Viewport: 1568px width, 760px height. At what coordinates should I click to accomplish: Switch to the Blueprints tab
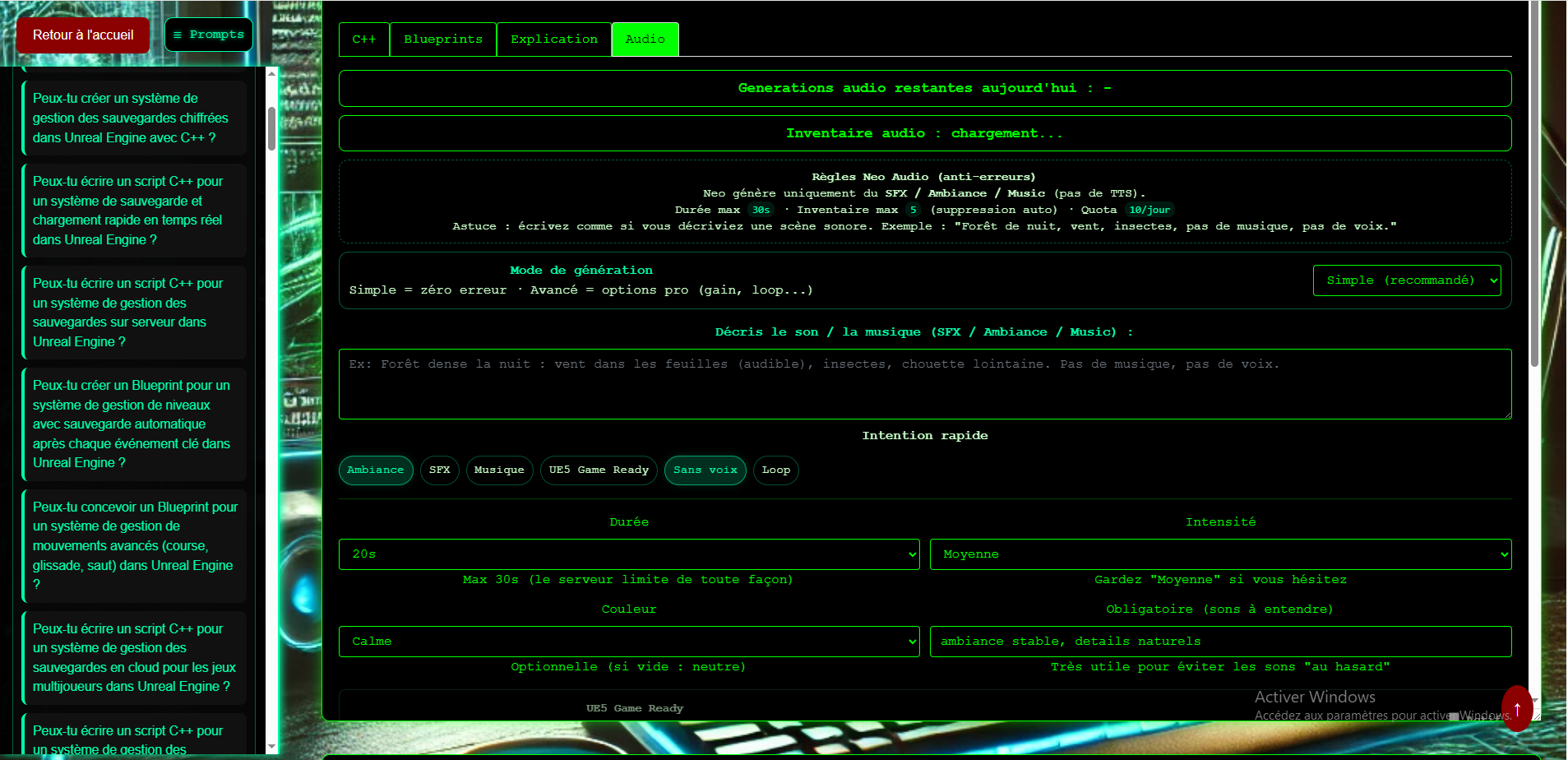[x=442, y=39]
